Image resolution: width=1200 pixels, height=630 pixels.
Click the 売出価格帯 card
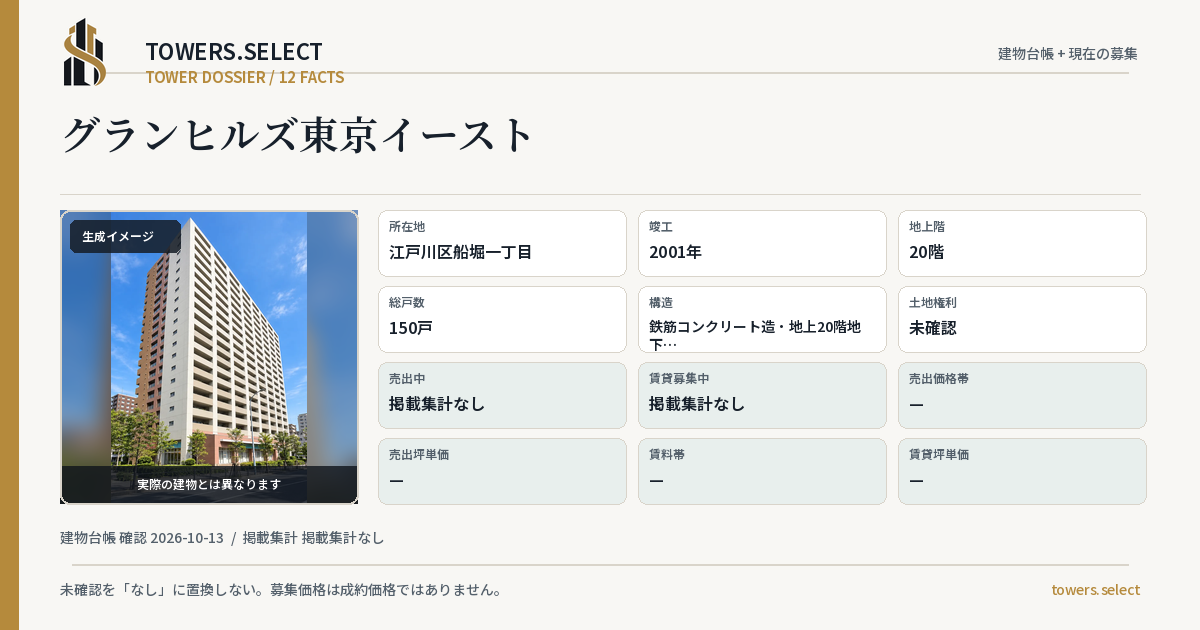click(1022, 395)
